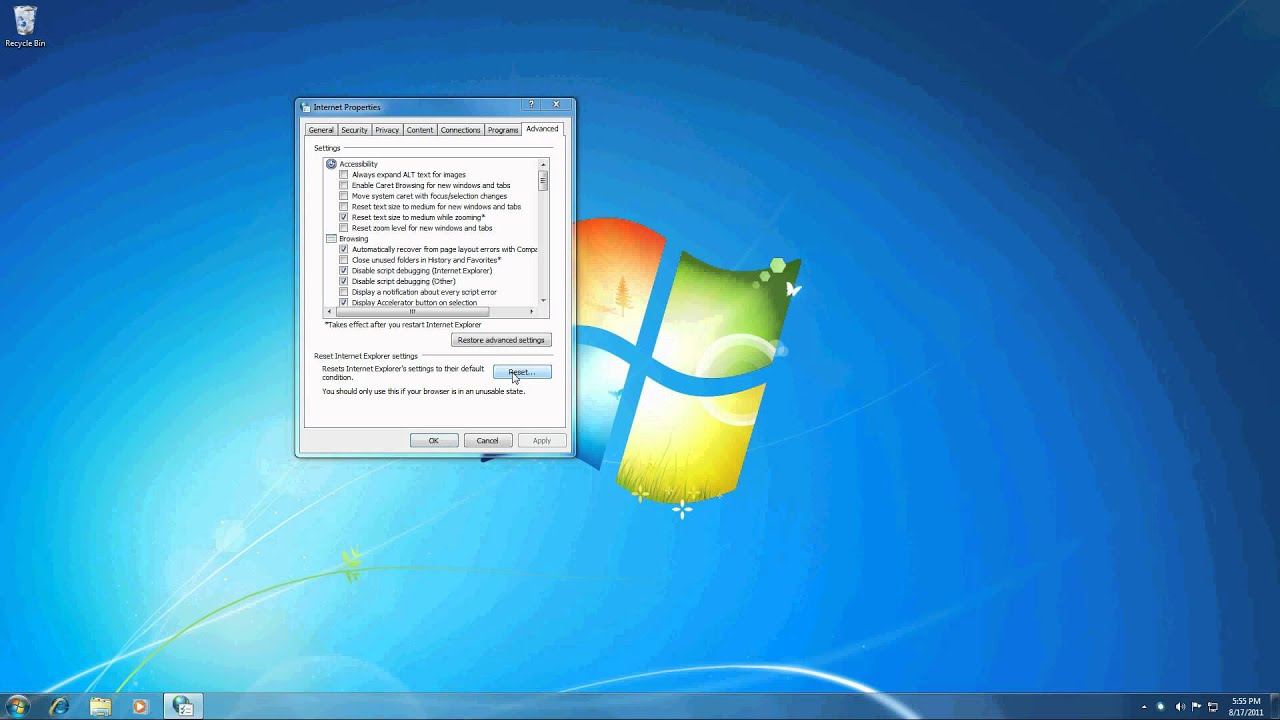Click settings list scroll left arrow
Image resolution: width=1280 pixels, height=720 pixels.
coord(330,312)
